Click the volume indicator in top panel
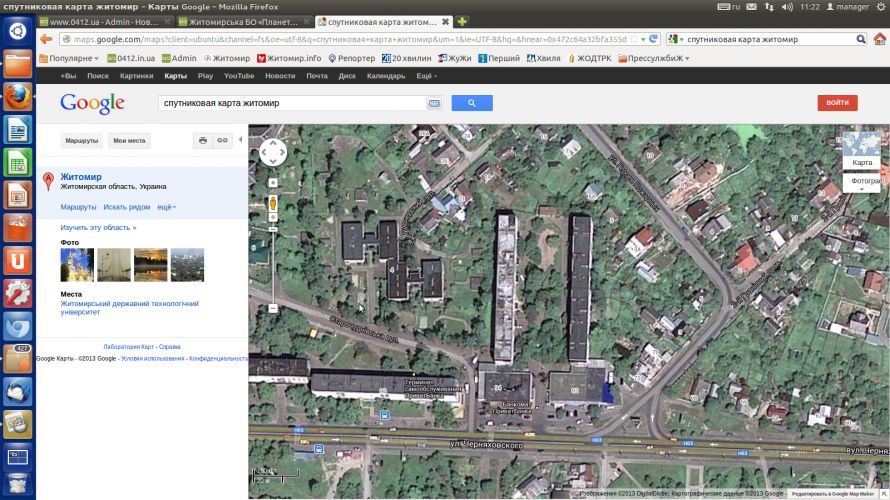Viewport: 890px width, 500px height. 787,7
